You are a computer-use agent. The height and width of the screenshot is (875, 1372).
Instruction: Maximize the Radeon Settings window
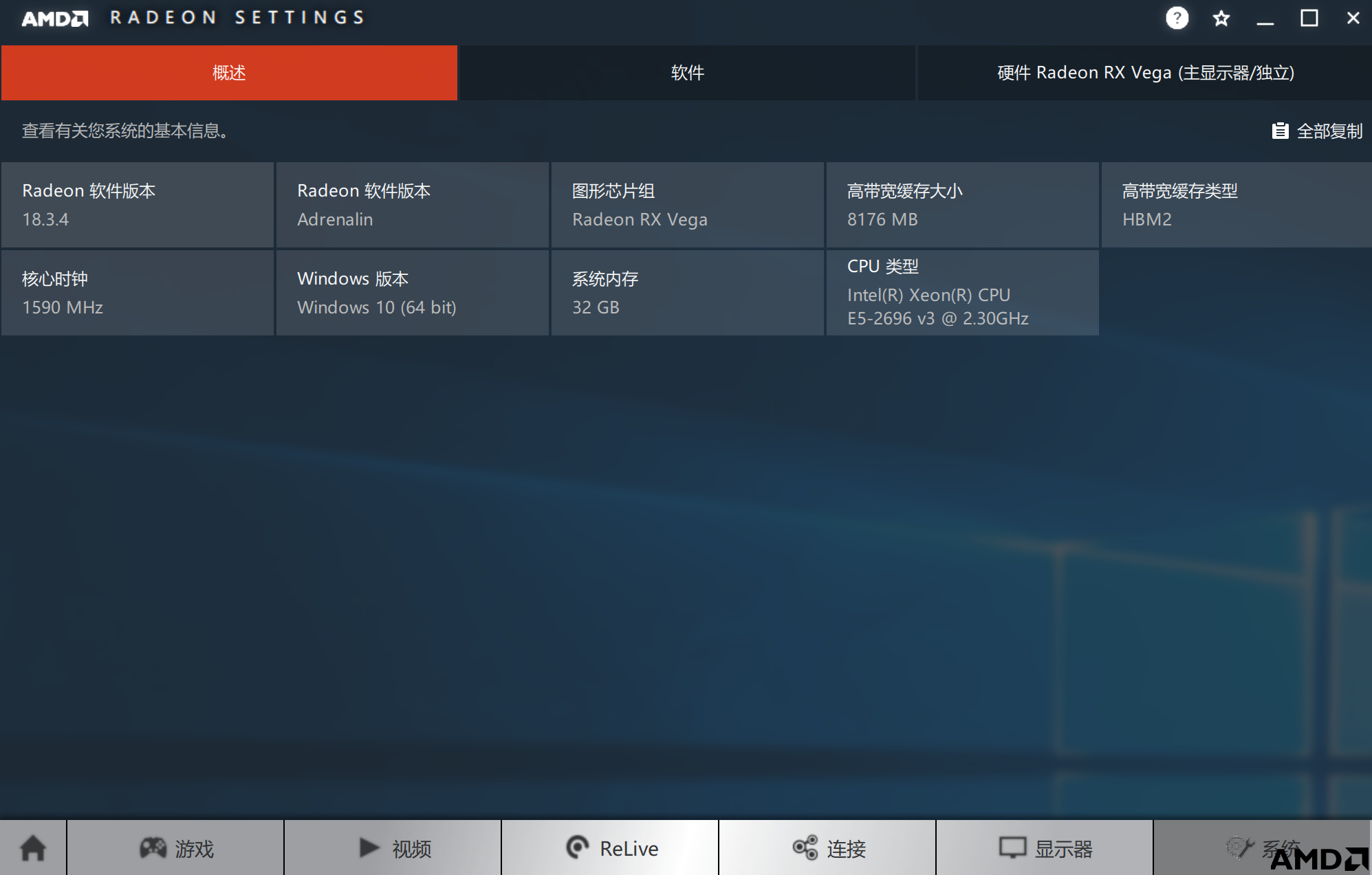point(1309,19)
